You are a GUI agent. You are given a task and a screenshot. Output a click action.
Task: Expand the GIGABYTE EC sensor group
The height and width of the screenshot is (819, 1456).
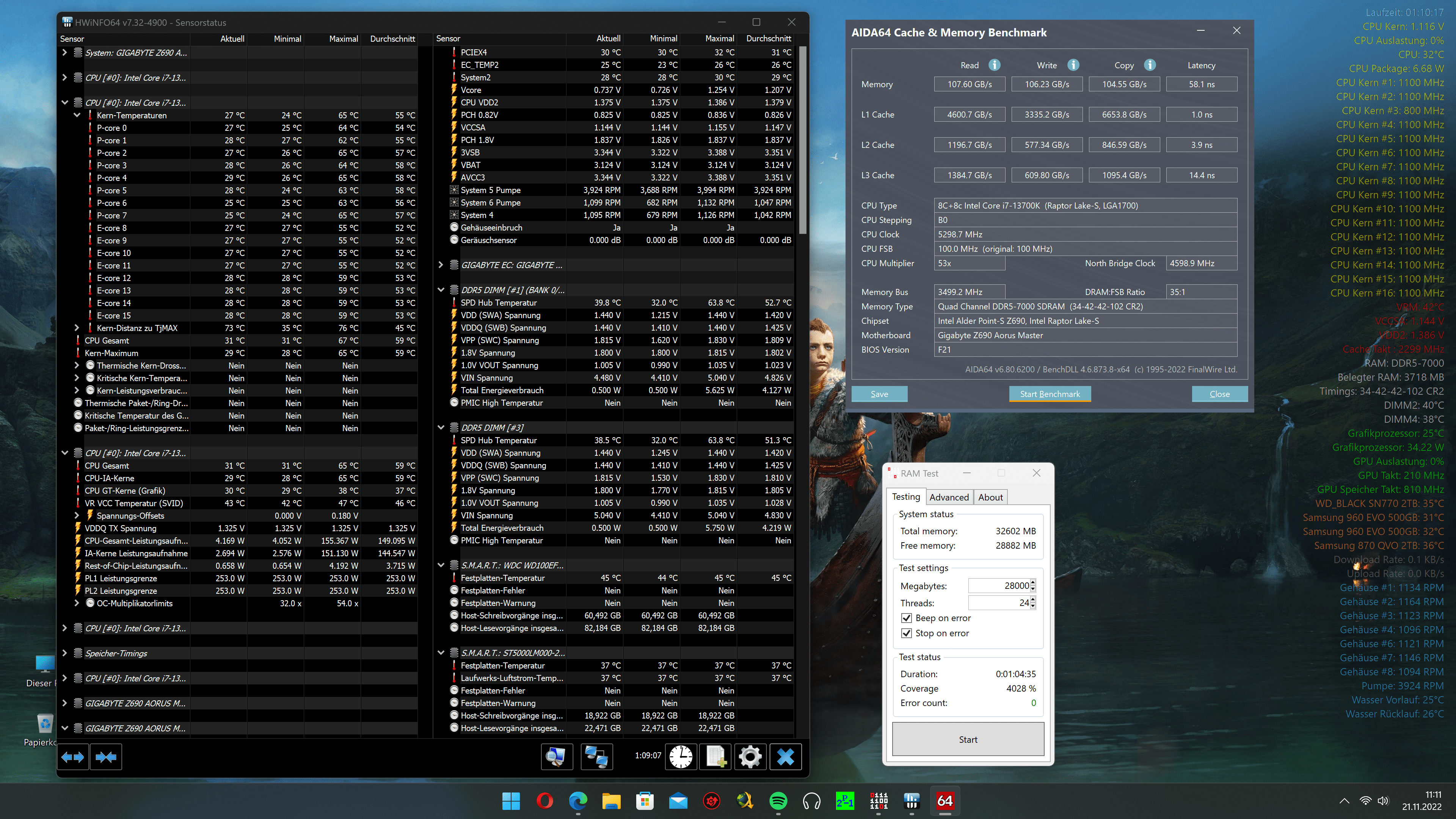pos(441,265)
